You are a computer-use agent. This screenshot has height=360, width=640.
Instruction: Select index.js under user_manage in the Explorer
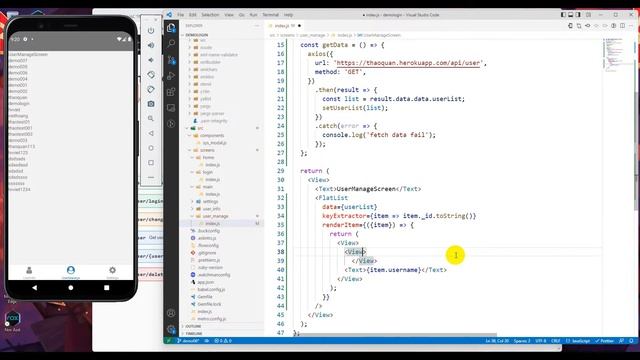pyautogui.click(x=223, y=224)
